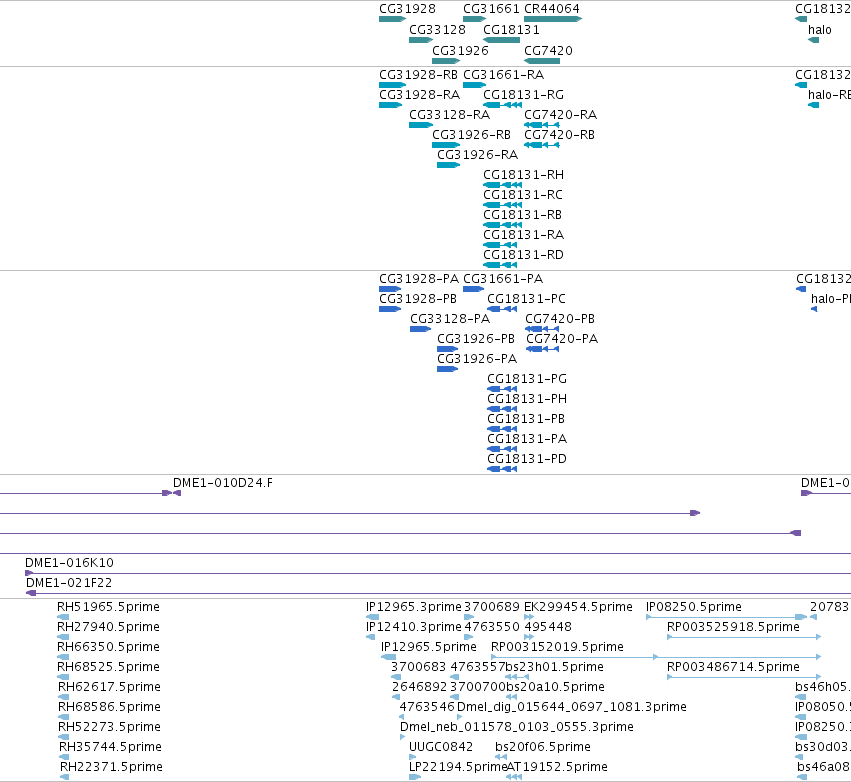Click protein CG33128-PA
The height and width of the screenshot is (782, 851).
point(421,329)
